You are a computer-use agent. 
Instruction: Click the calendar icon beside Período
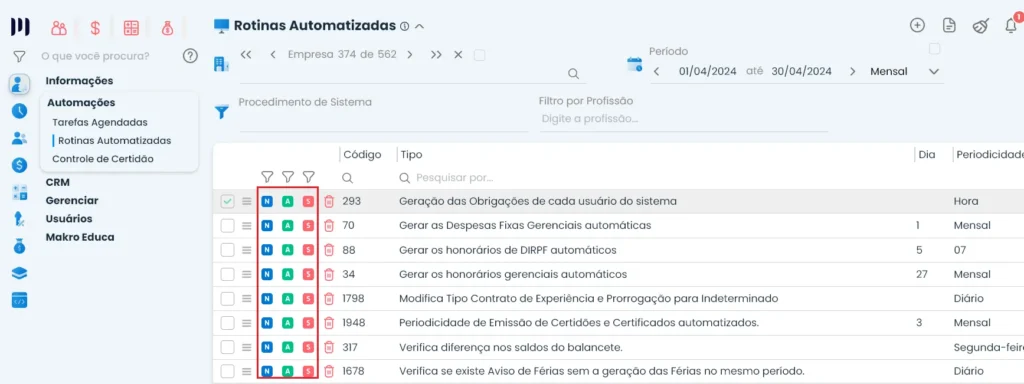[x=635, y=64]
